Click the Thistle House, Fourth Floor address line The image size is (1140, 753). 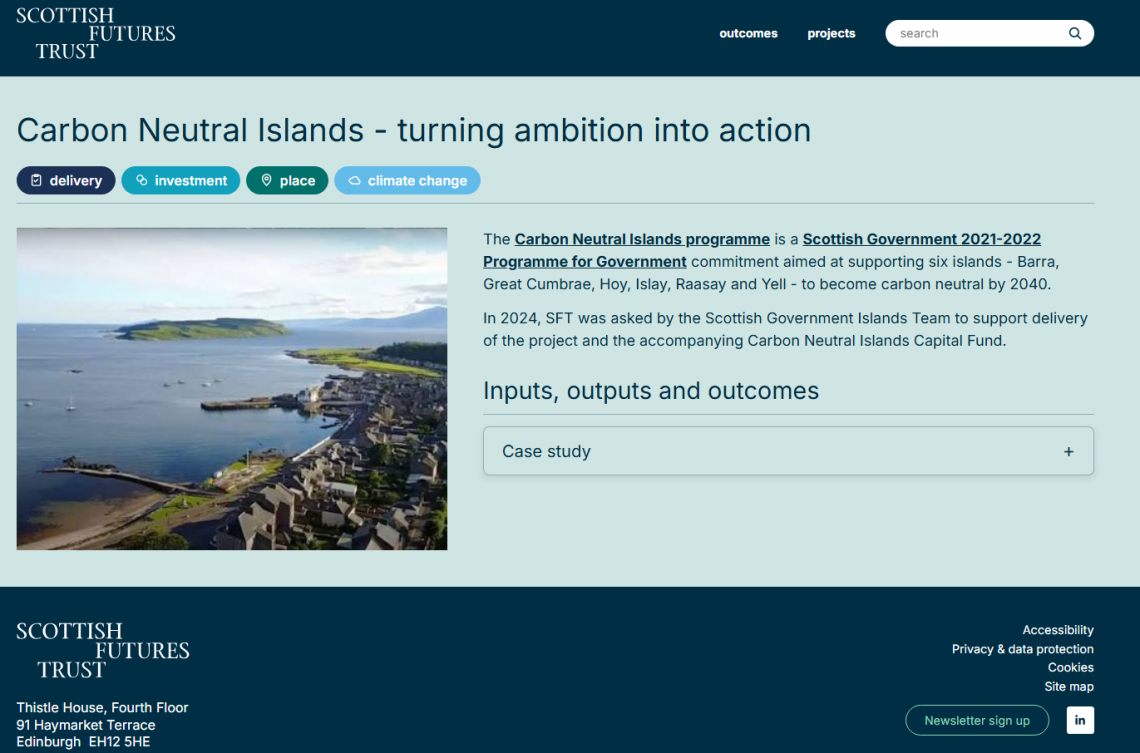pyautogui.click(x=103, y=707)
